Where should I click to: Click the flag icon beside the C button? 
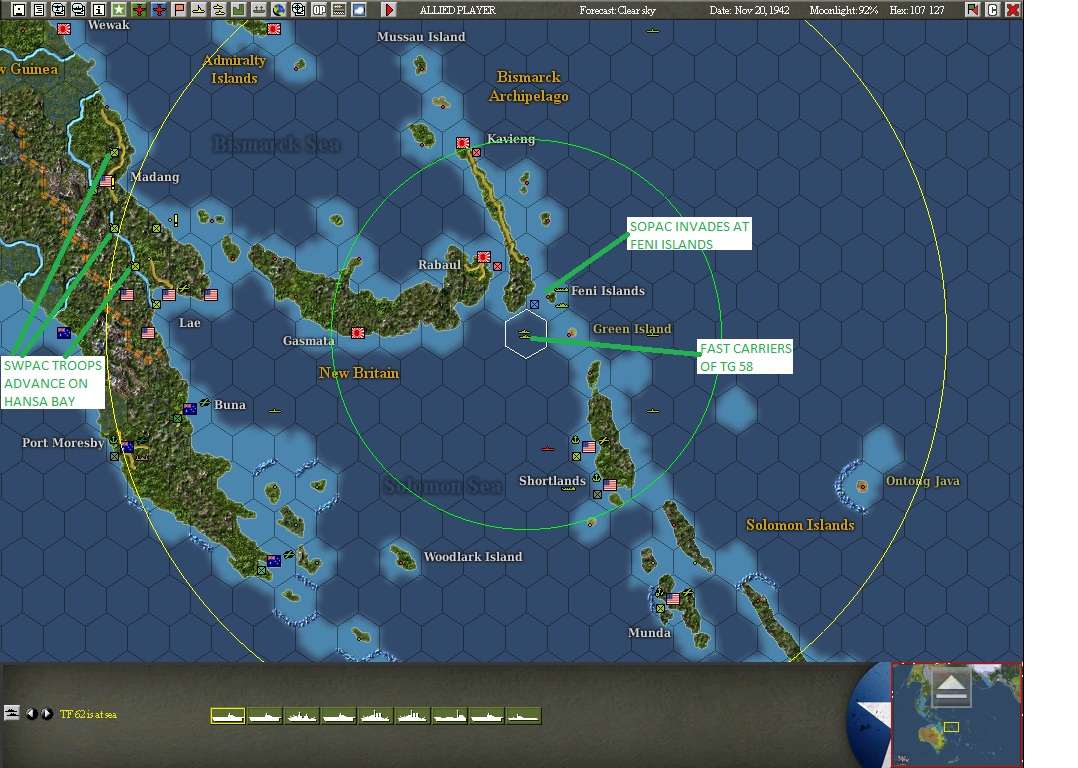[972, 10]
